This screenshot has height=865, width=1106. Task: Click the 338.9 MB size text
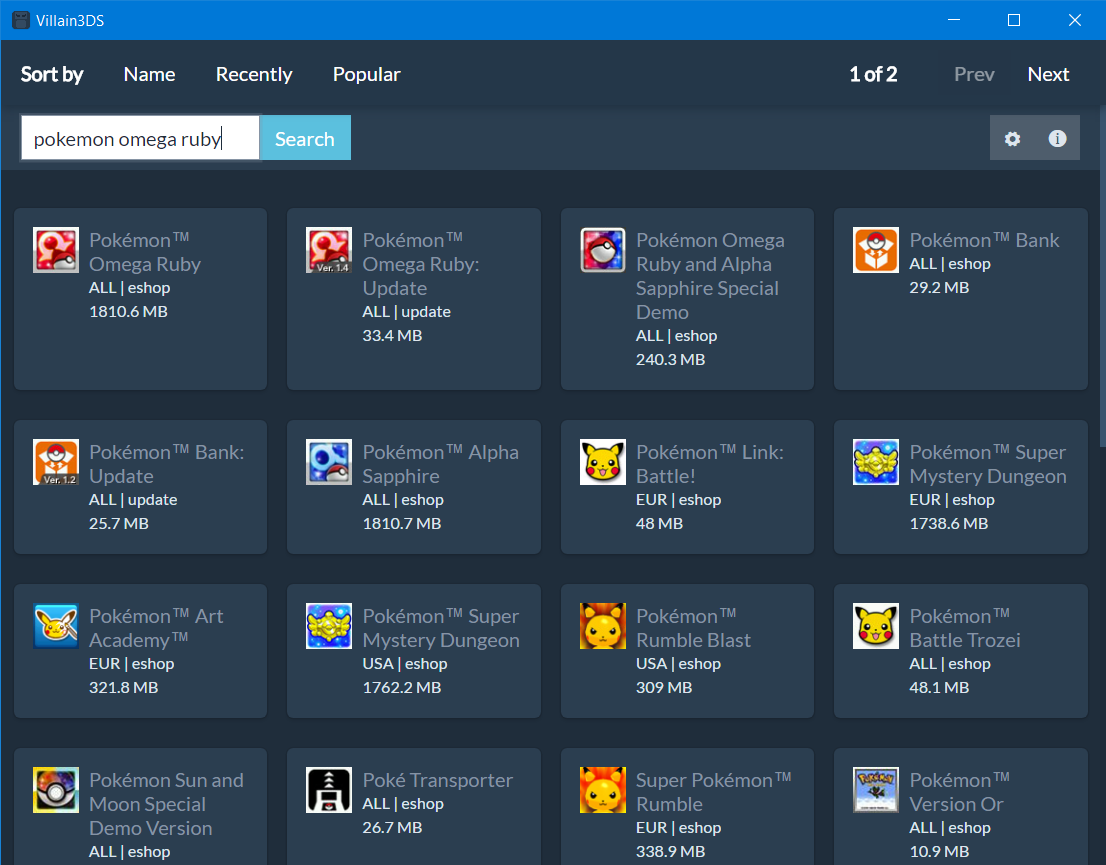(670, 852)
